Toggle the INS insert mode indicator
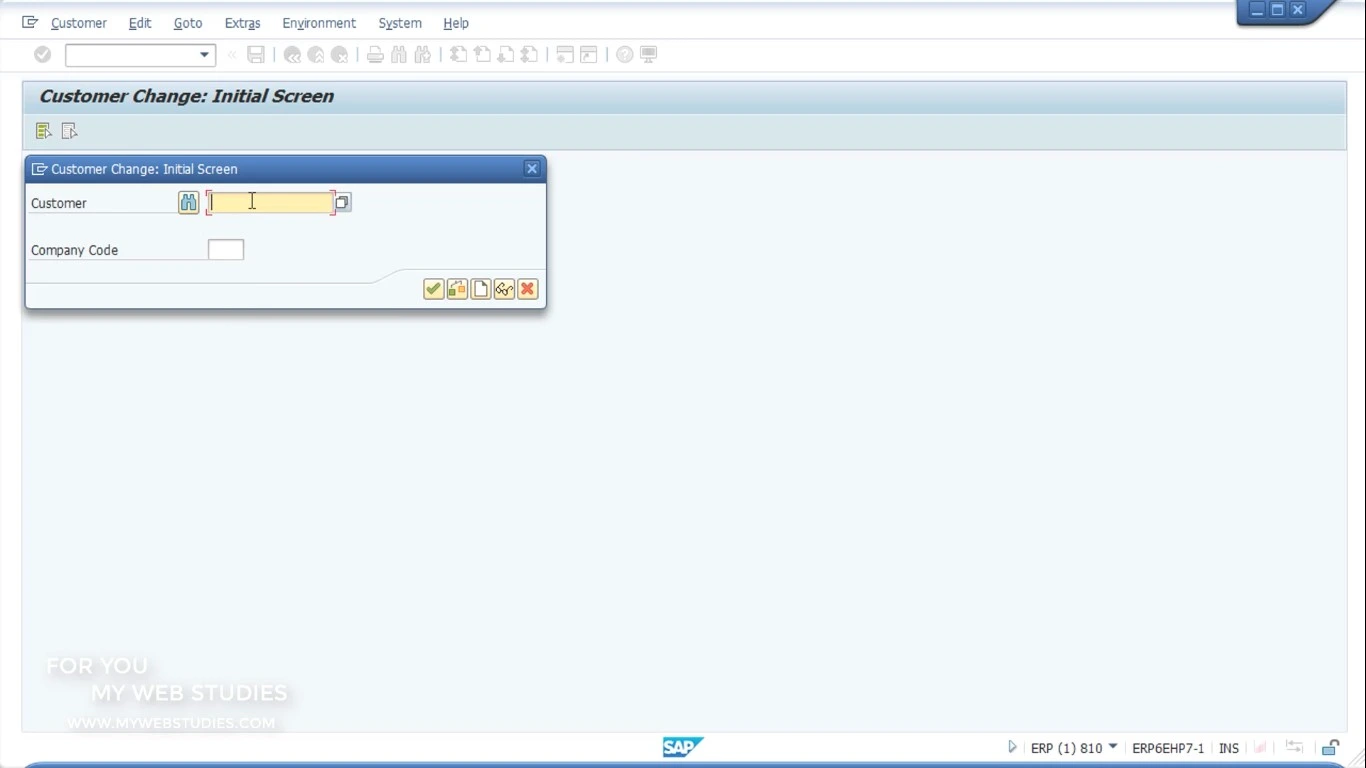This screenshot has width=1366, height=768. [x=1229, y=748]
